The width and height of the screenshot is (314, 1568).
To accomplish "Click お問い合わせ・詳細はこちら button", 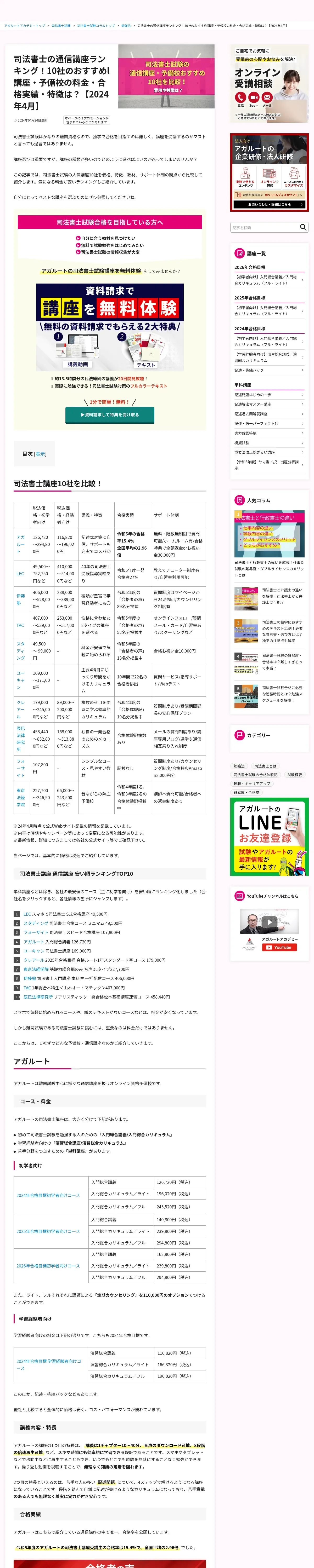I will [x=269, y=205].
